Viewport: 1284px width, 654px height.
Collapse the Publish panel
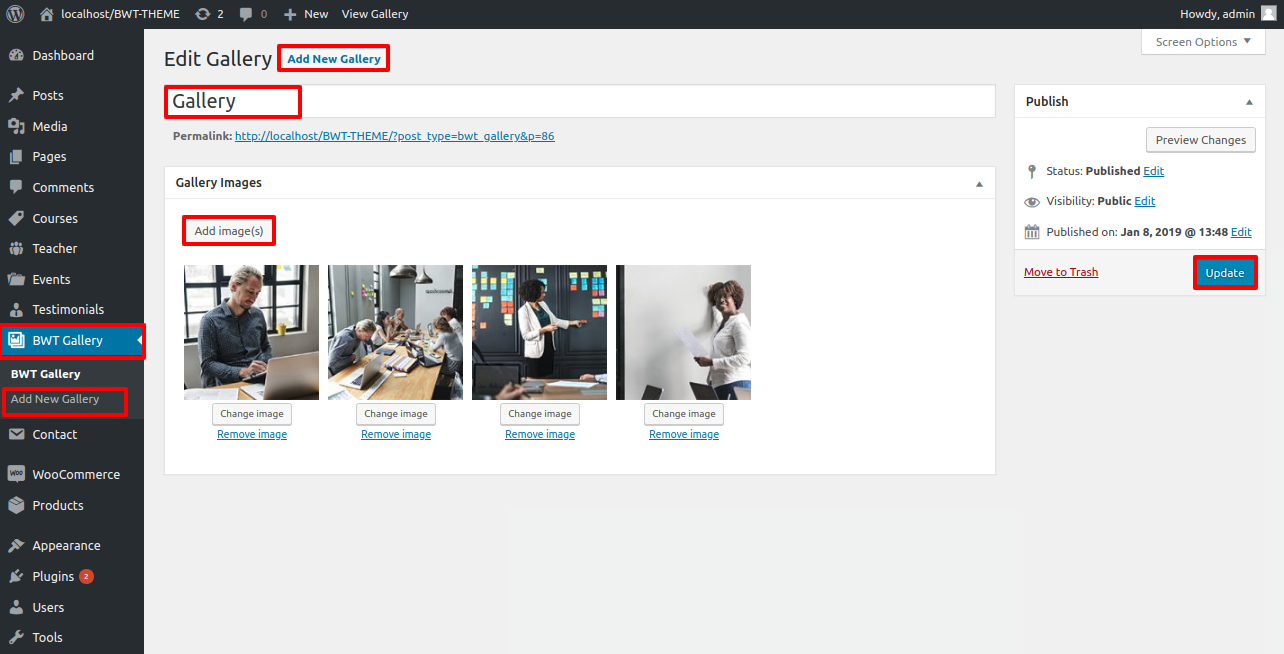1249,102
